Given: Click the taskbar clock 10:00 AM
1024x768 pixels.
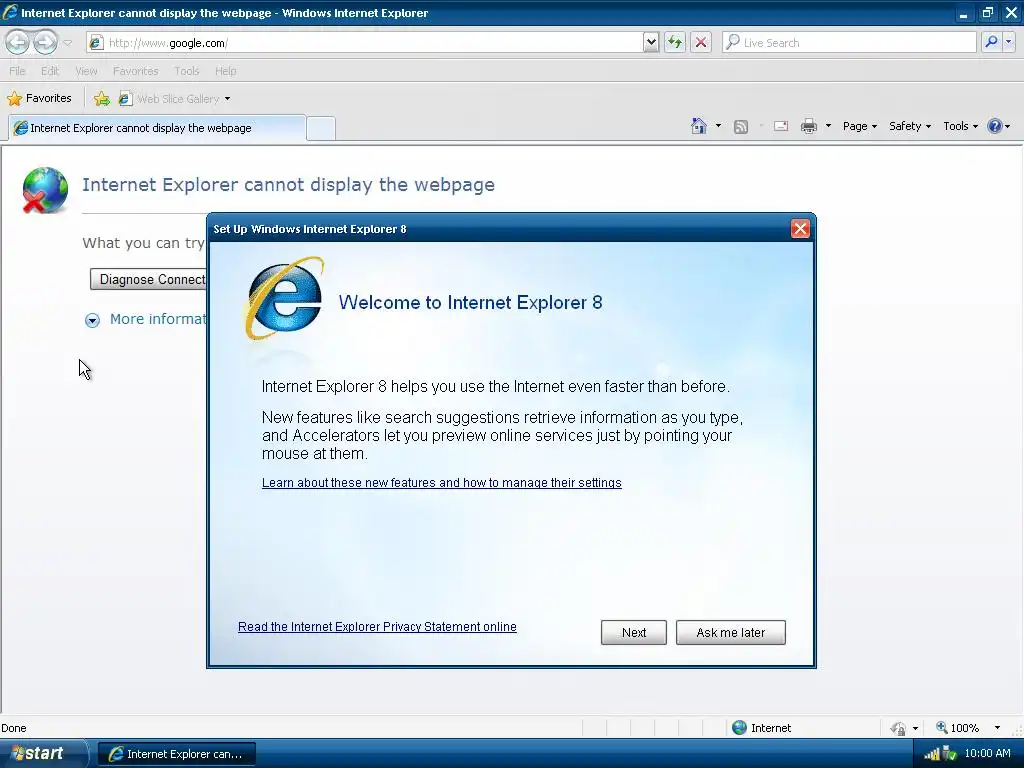Looking at the screenshot, I should click(x=987, y=753).
